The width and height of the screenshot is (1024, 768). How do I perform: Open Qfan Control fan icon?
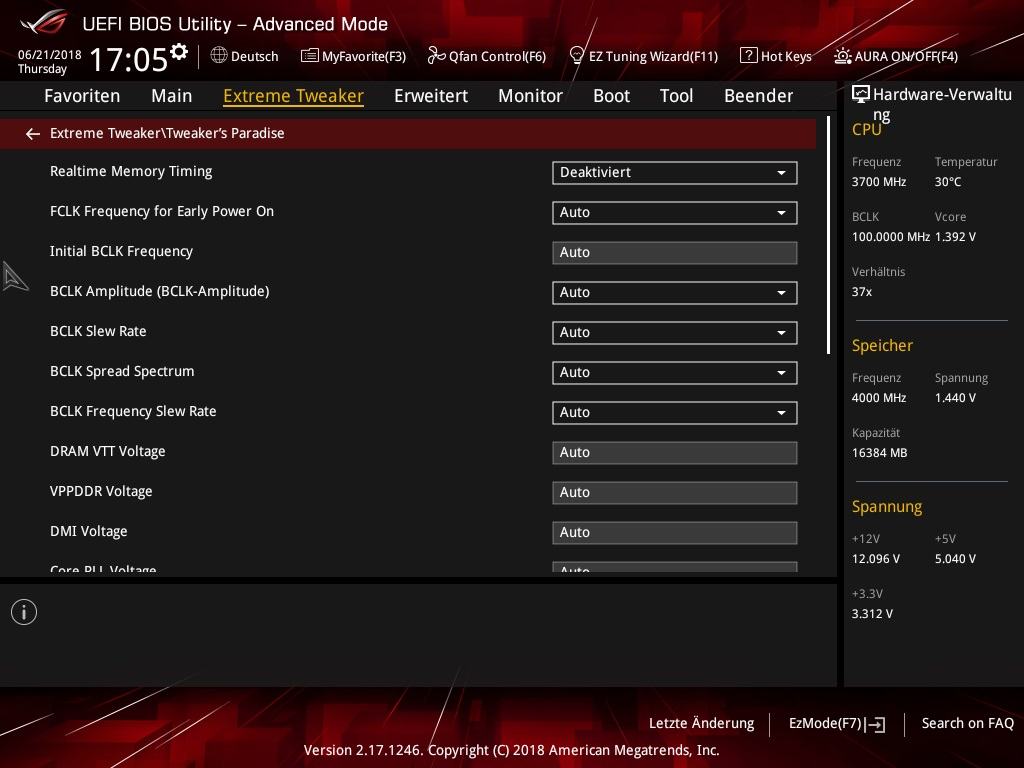coord(436,56)
